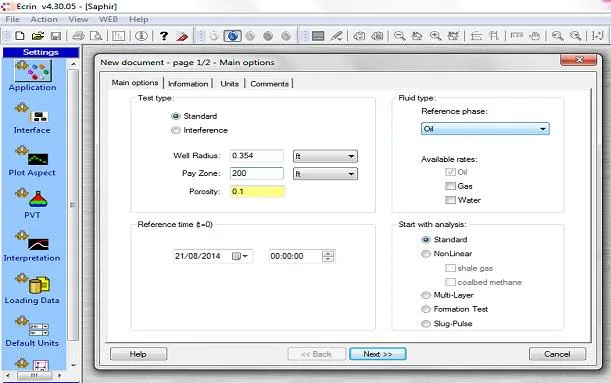Click the Save diskette icon
Viewport: 611px width, 383px height.
pyautogui.click(x=56, y=36)
